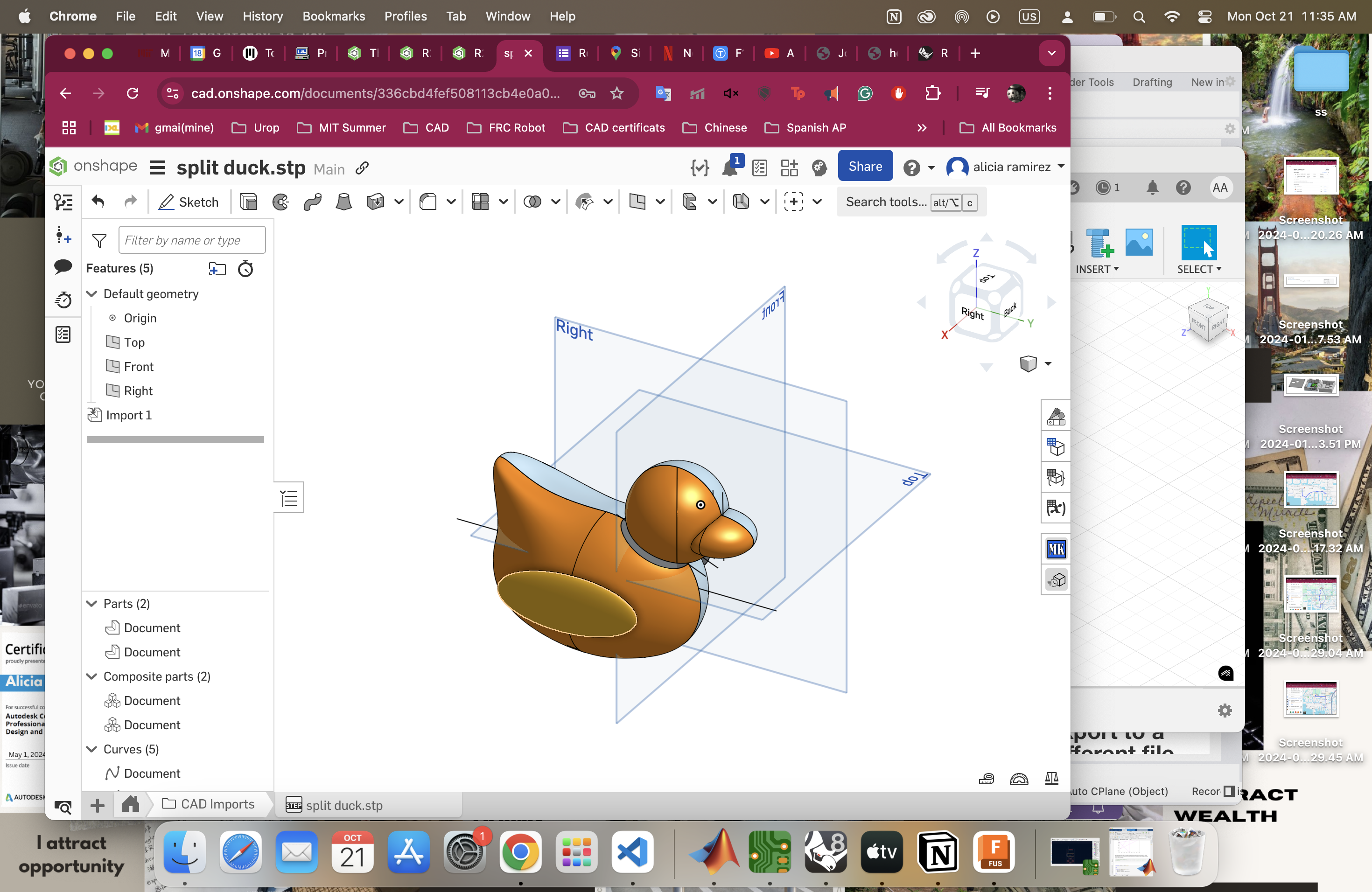Select the Loft tool icon
The image size is (1372, 892).
tap(344, 202)
